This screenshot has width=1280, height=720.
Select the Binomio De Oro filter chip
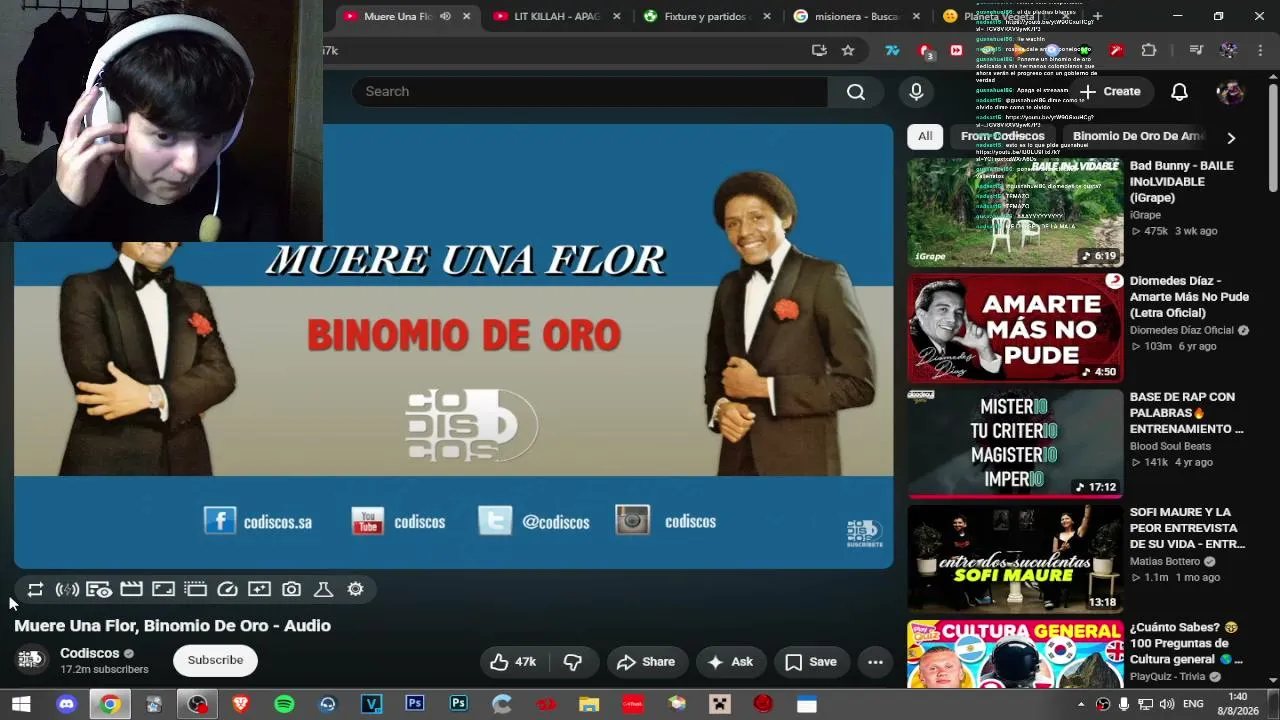tap(1138, 136)
